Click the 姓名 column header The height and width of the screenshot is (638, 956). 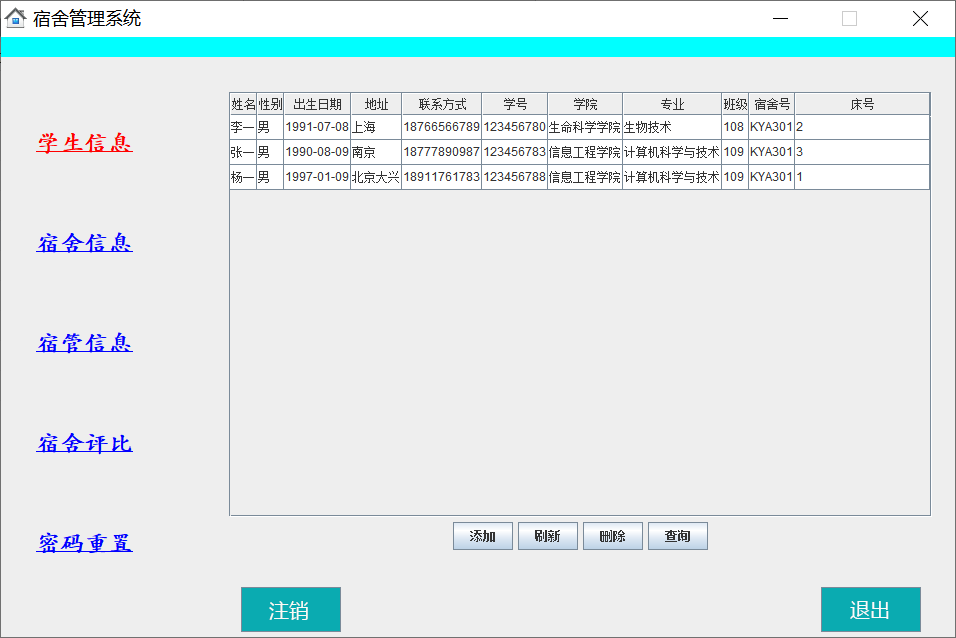tap(243, 104)
